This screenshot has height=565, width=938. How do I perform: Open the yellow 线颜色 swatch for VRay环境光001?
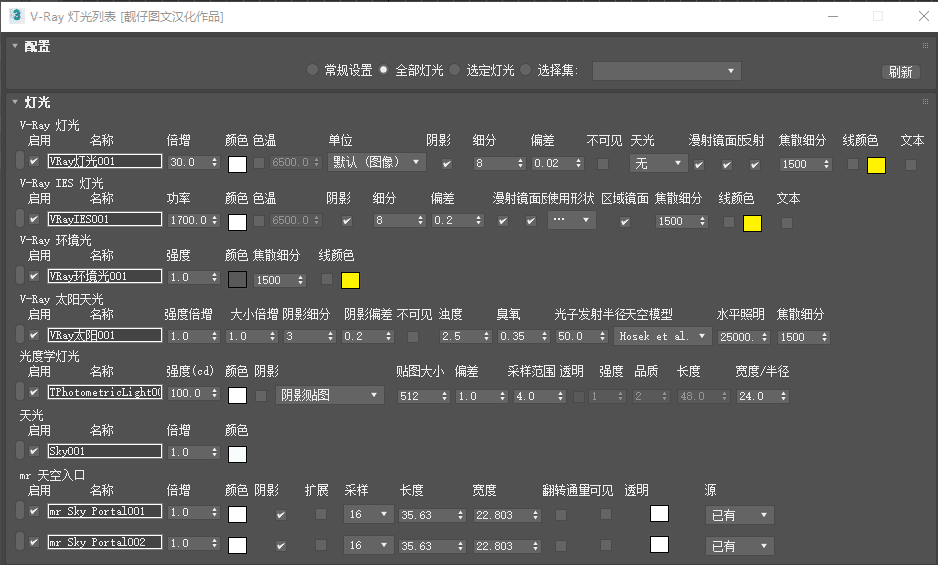(x=351, y=280)
